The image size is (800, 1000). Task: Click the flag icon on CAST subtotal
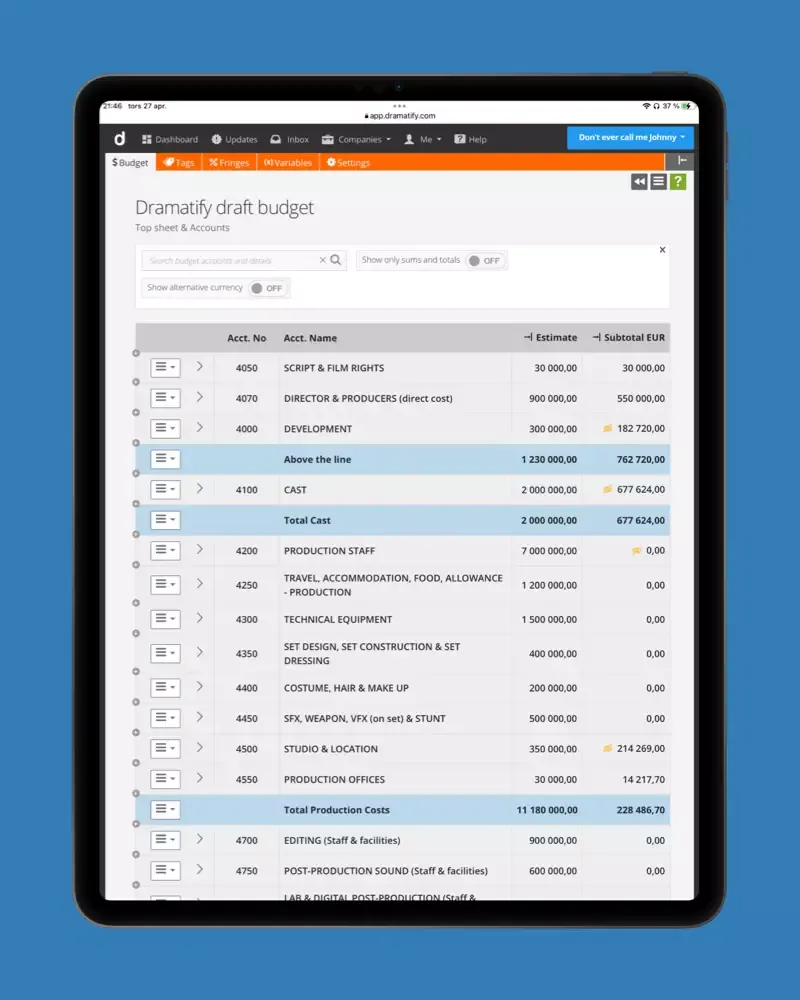click(607, 489)
